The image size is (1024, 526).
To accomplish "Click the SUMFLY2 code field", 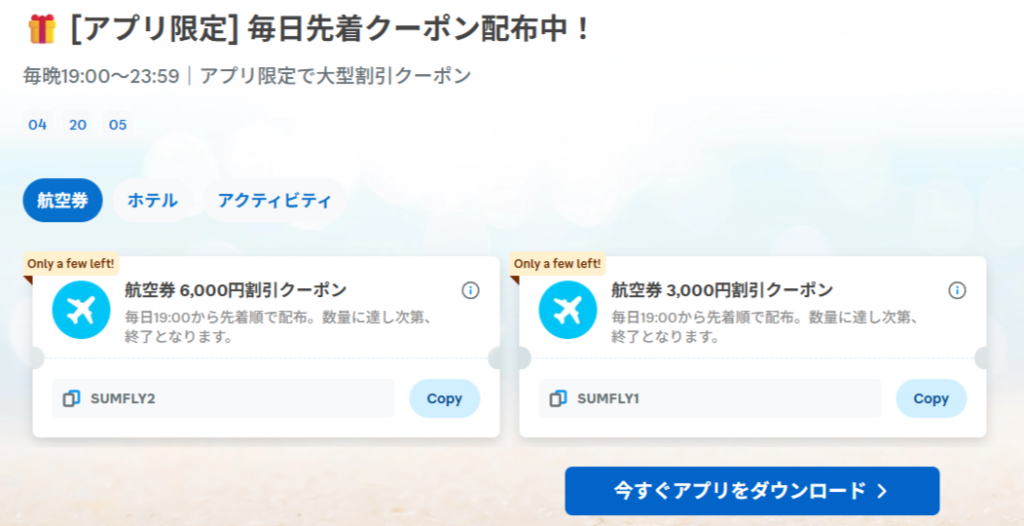I will click(x=223, y=399).
